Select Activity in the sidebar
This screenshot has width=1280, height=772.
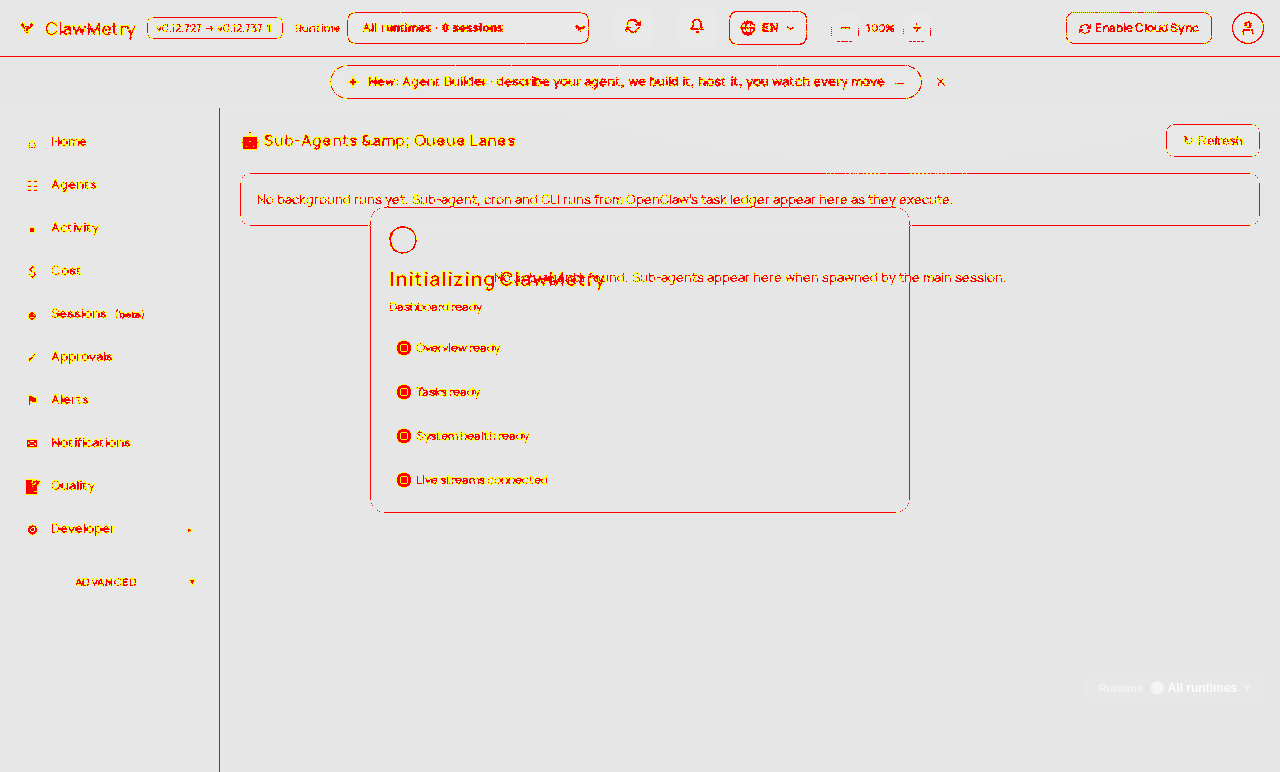click(x=110, y=228)
